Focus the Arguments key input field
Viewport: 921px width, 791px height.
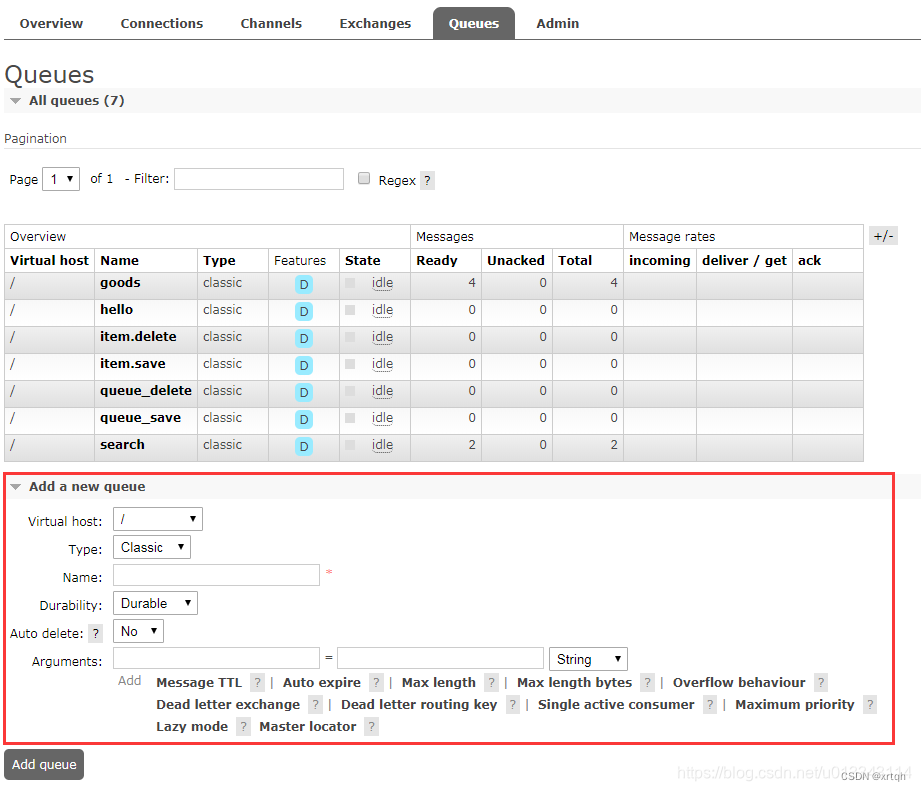(216, 658)
